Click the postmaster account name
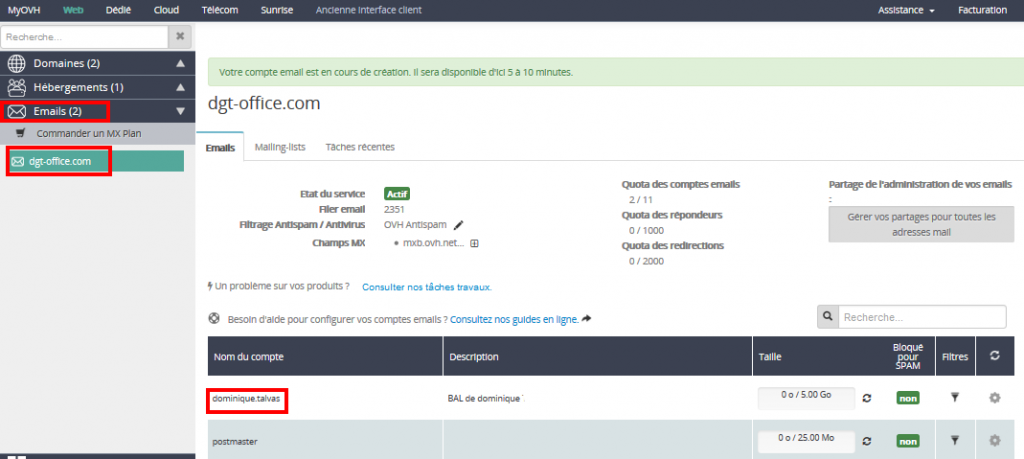This screenshot has width=1024, height=459. pyautogui.click(x=235, y=441)
